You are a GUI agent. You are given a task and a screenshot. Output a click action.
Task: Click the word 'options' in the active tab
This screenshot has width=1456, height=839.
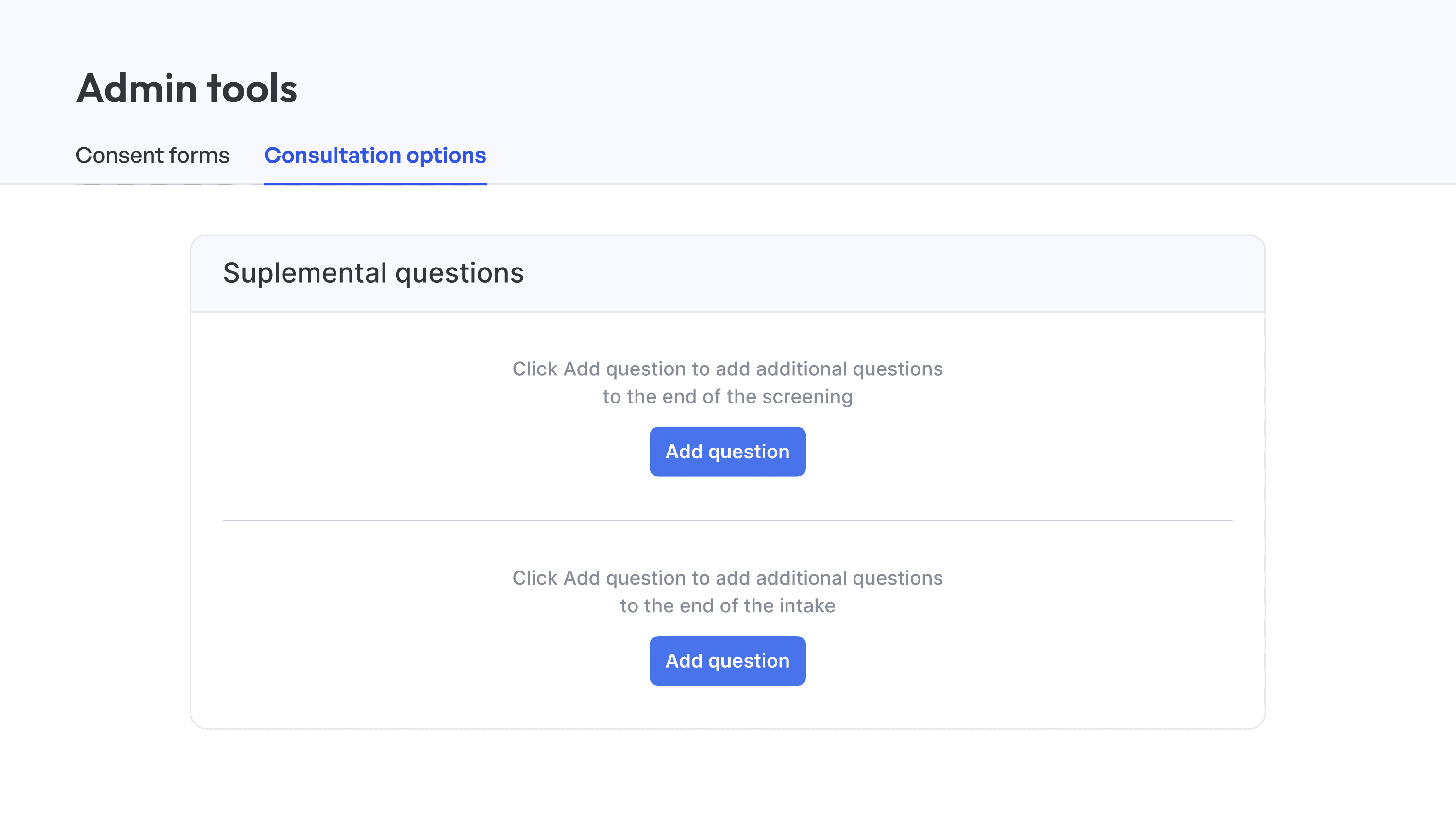click(x=446, y=155)
